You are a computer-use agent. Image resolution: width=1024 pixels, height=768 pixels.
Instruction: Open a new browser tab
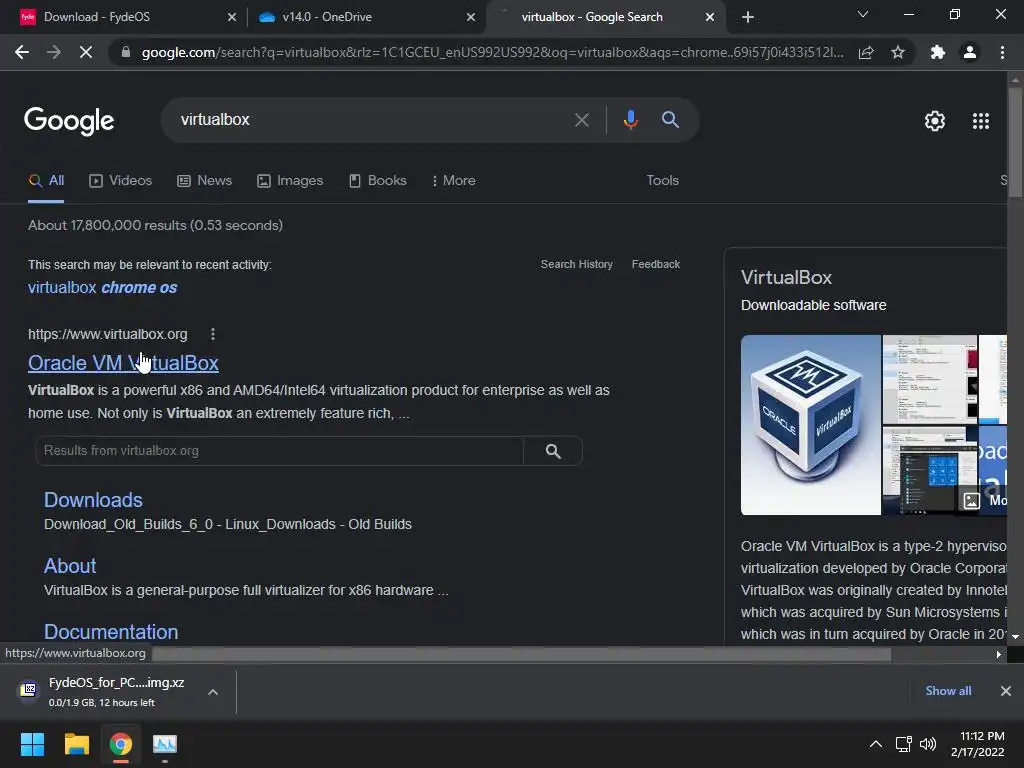pos(748,17)
